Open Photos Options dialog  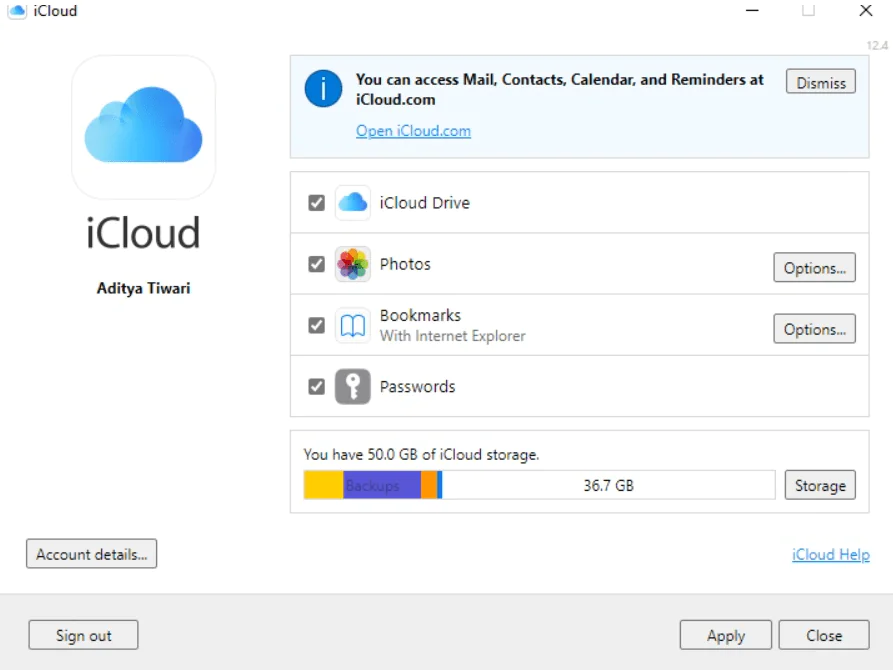814,267
